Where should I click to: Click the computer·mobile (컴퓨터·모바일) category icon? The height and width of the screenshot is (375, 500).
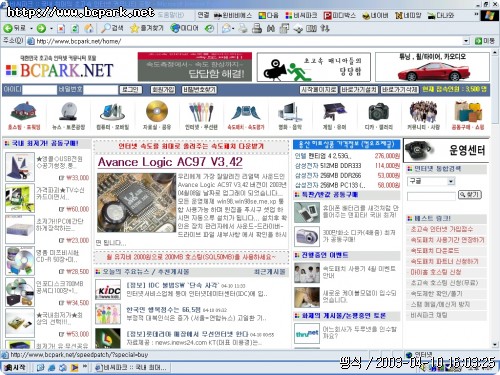tap(113, 112)
